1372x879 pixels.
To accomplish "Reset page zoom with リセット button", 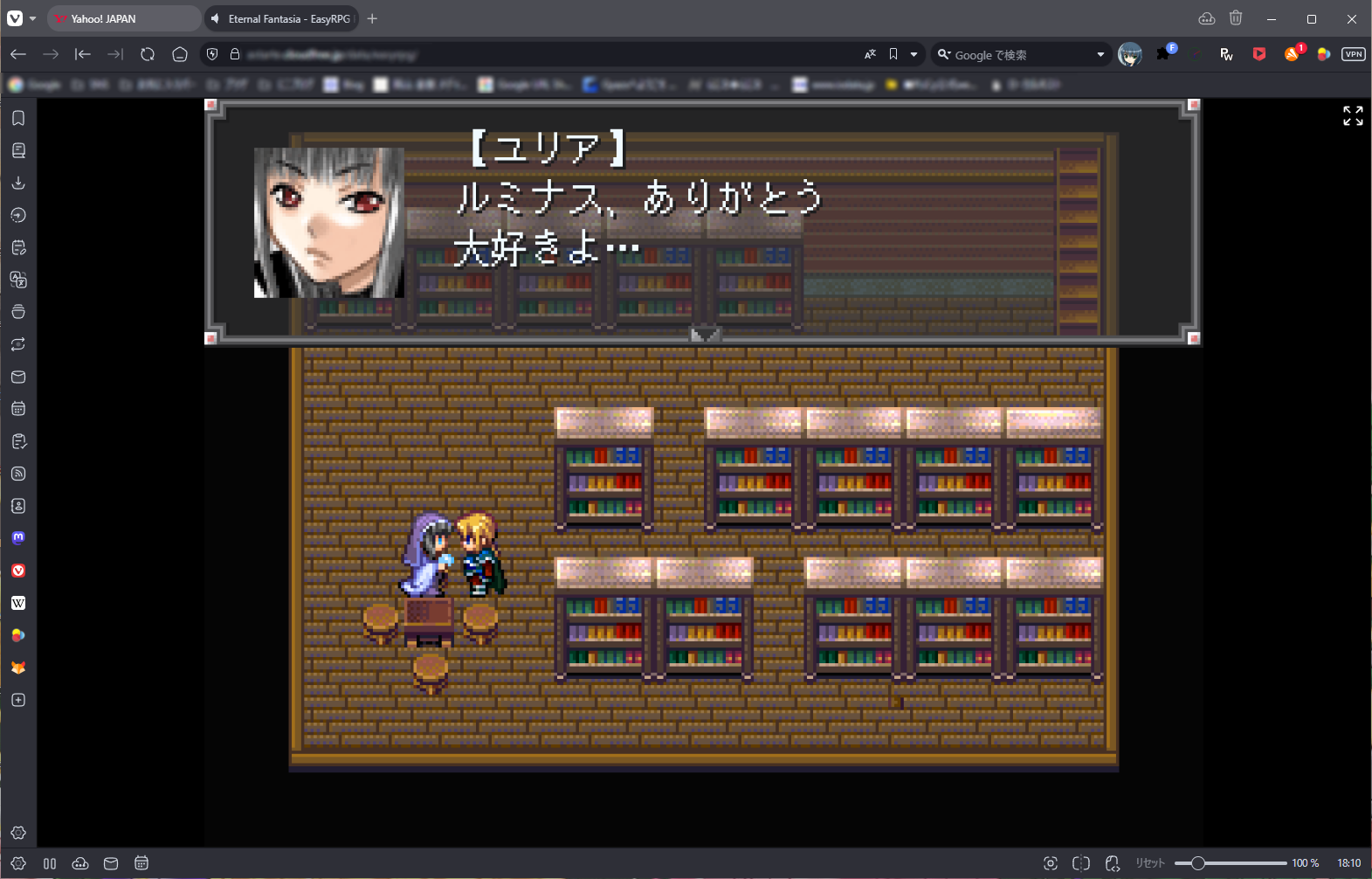I will pyautogui.click(x=1150, y=863).
